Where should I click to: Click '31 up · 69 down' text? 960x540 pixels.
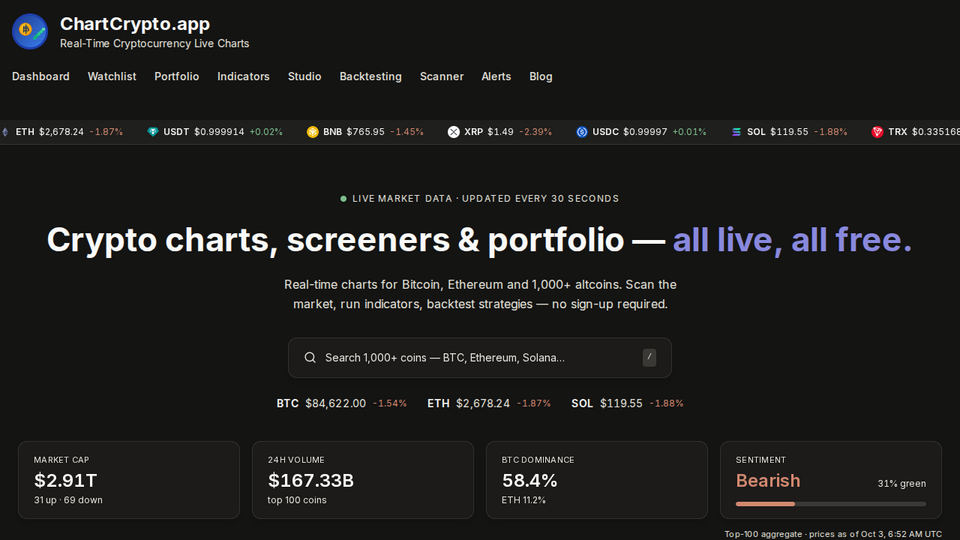[68, 500]
